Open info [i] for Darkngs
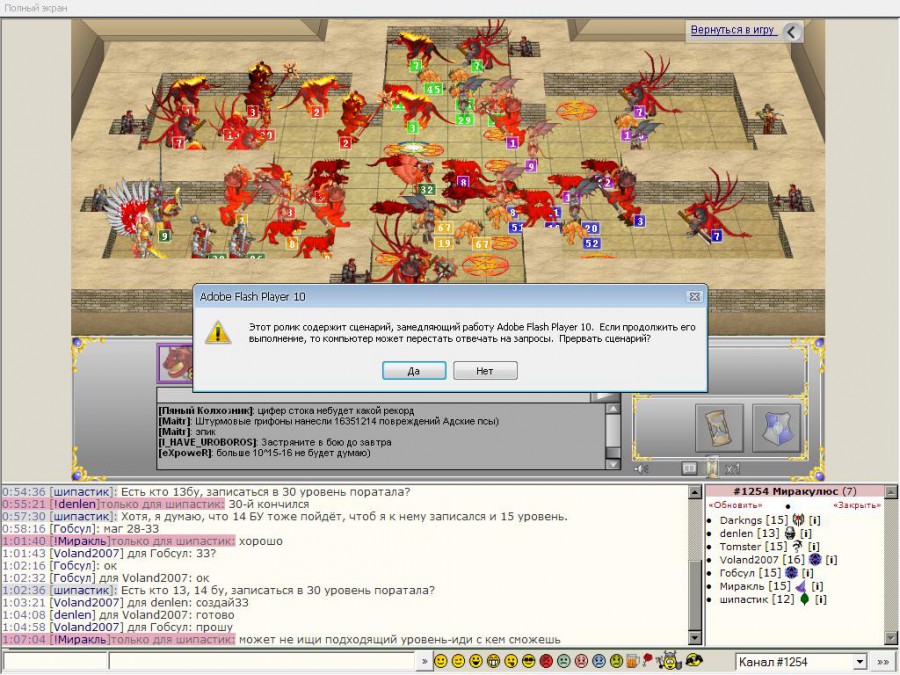The image size is (900, 675). (x=814, y=521)
